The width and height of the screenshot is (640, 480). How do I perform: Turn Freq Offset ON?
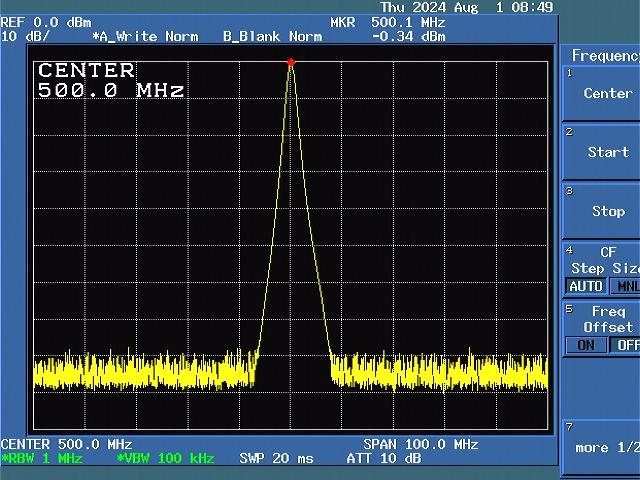(x=586, y=345)
